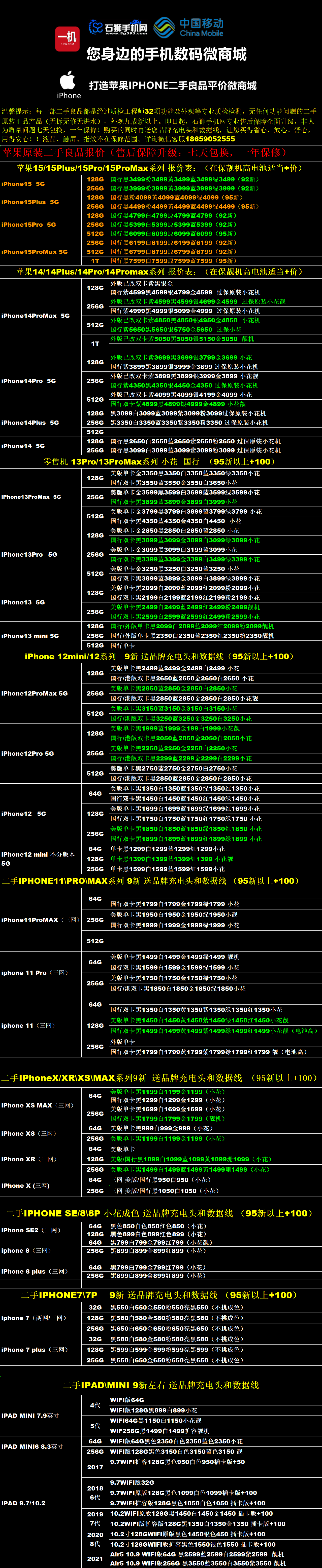Screen dimensions: 322x1568
Task: Click the iPhone XR（三网） label
Action: [29, 1159]
